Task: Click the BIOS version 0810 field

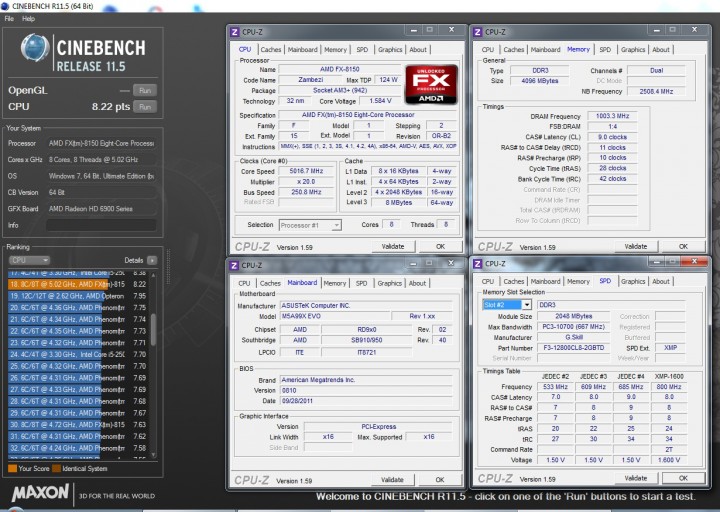Action: (x=366, y=391)
